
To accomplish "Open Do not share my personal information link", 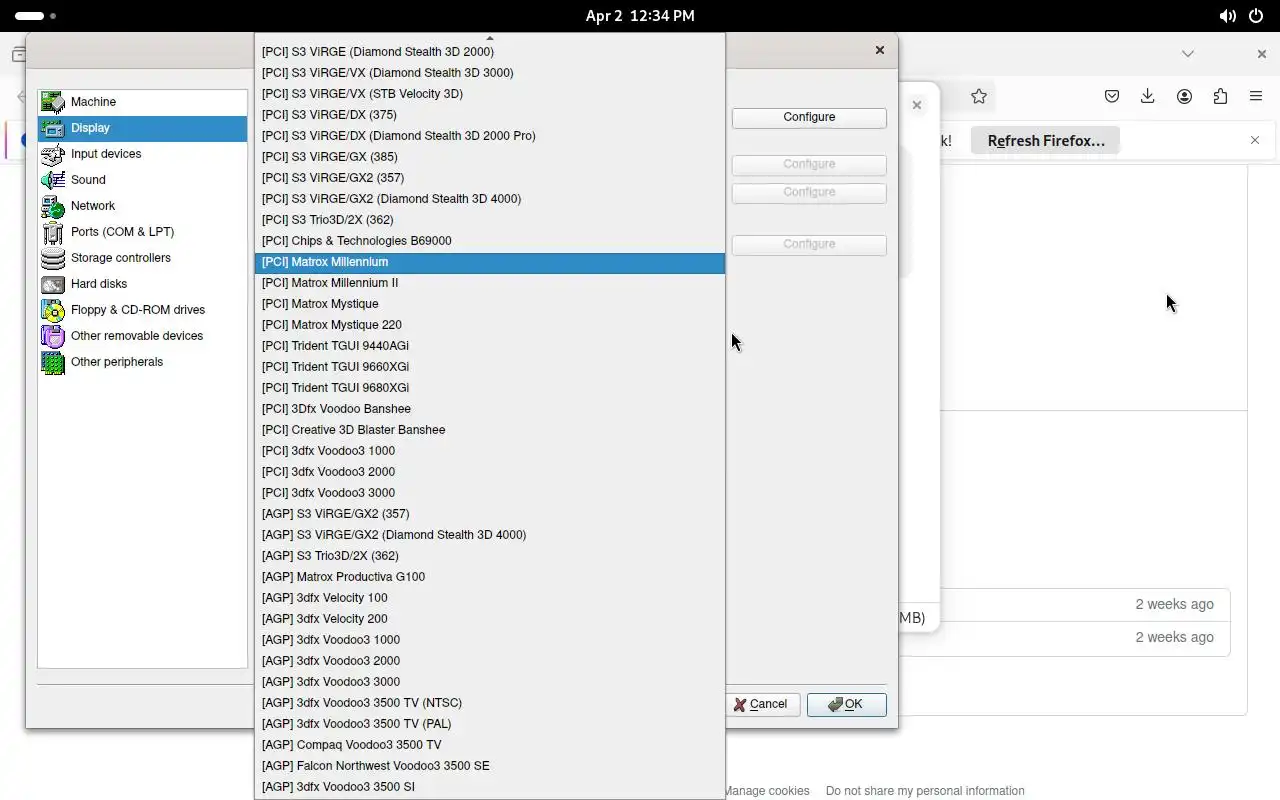I will (x=925, y=790).
